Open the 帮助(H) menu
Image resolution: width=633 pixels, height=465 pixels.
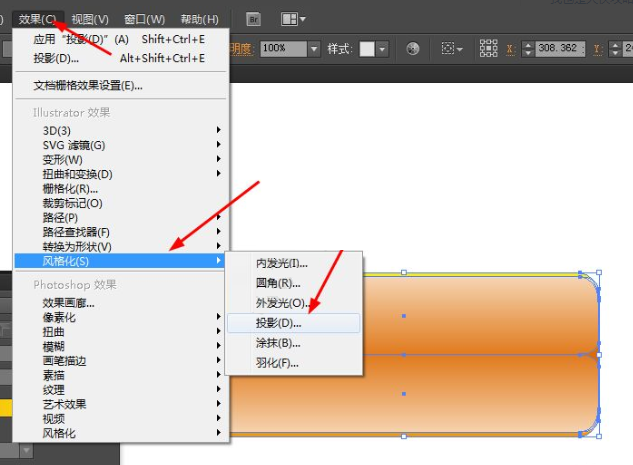(199, 19)
